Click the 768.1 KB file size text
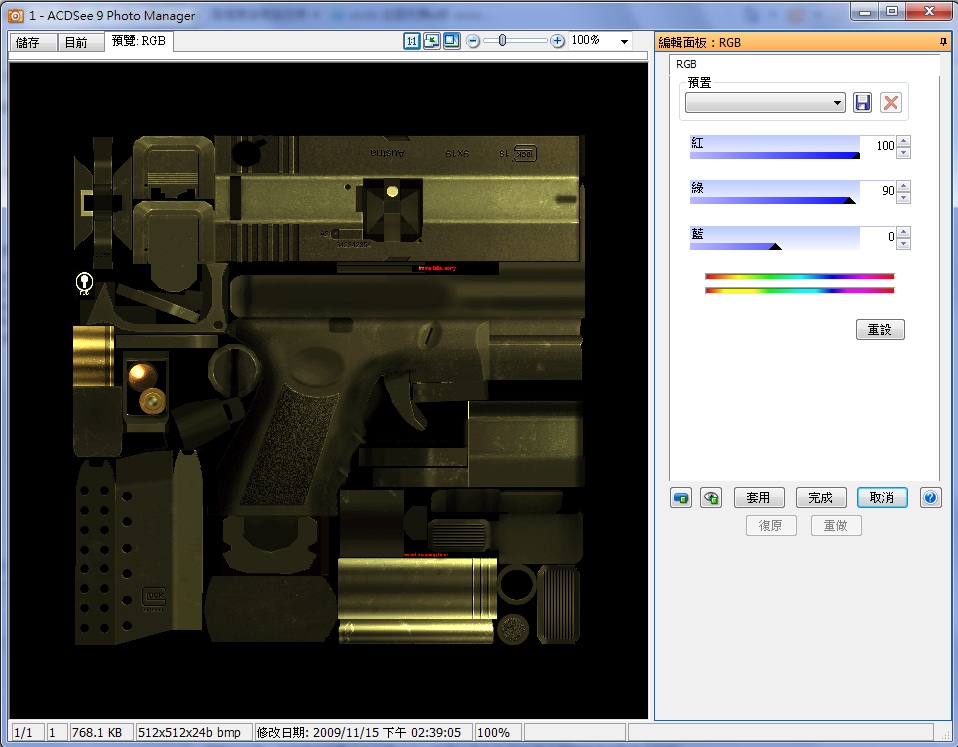Viewport: 958px width, 747px height. tap(97, 732)
